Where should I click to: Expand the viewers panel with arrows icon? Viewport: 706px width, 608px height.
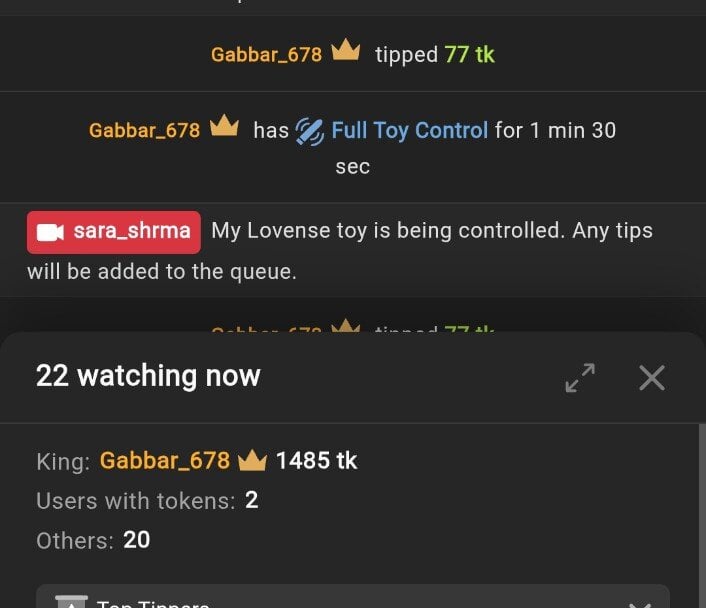pos(580,377)
